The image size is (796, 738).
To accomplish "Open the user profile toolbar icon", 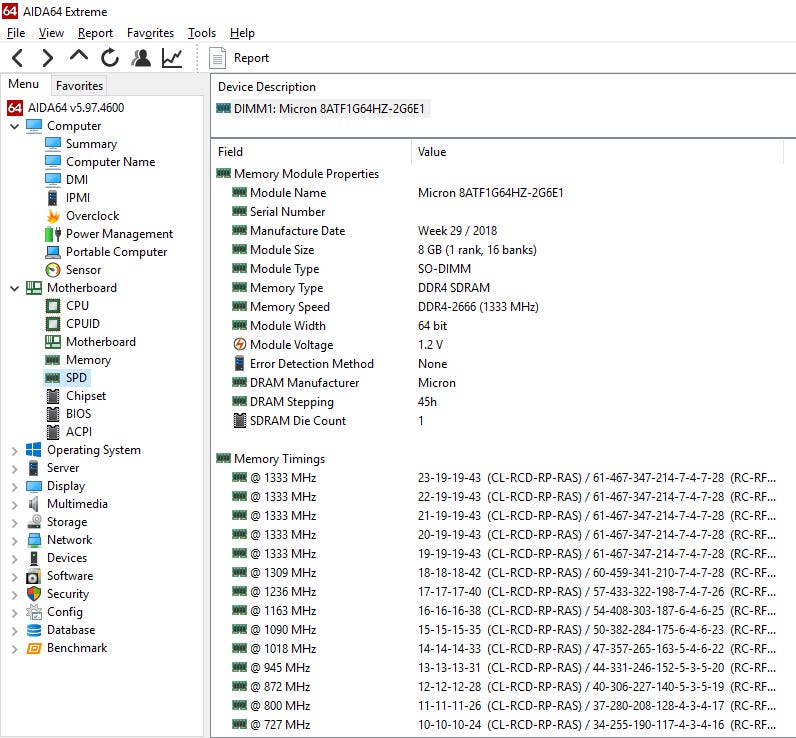I will tap(141, 58).
